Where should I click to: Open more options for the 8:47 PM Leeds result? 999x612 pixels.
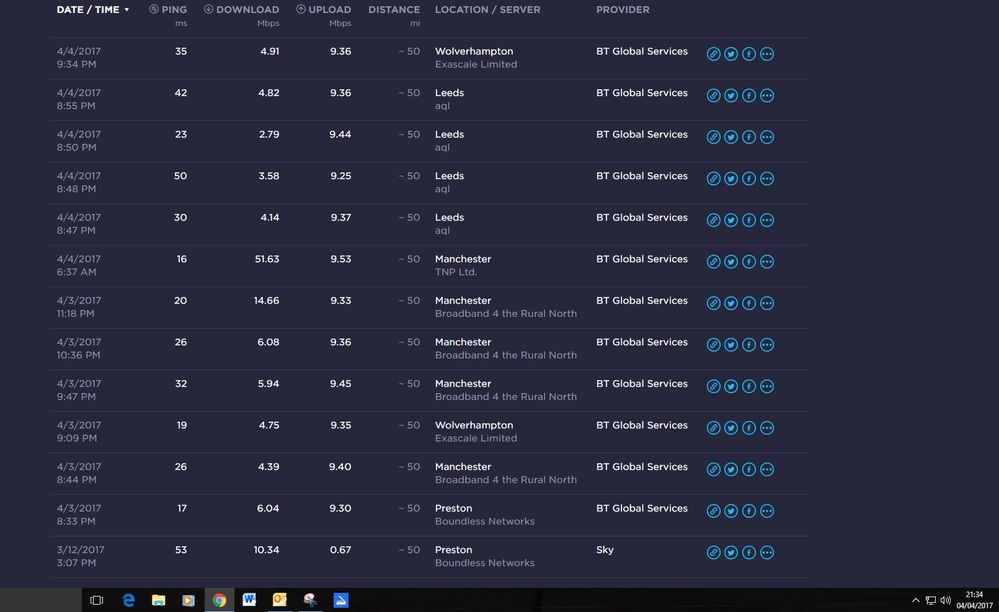tap(767, 220)
